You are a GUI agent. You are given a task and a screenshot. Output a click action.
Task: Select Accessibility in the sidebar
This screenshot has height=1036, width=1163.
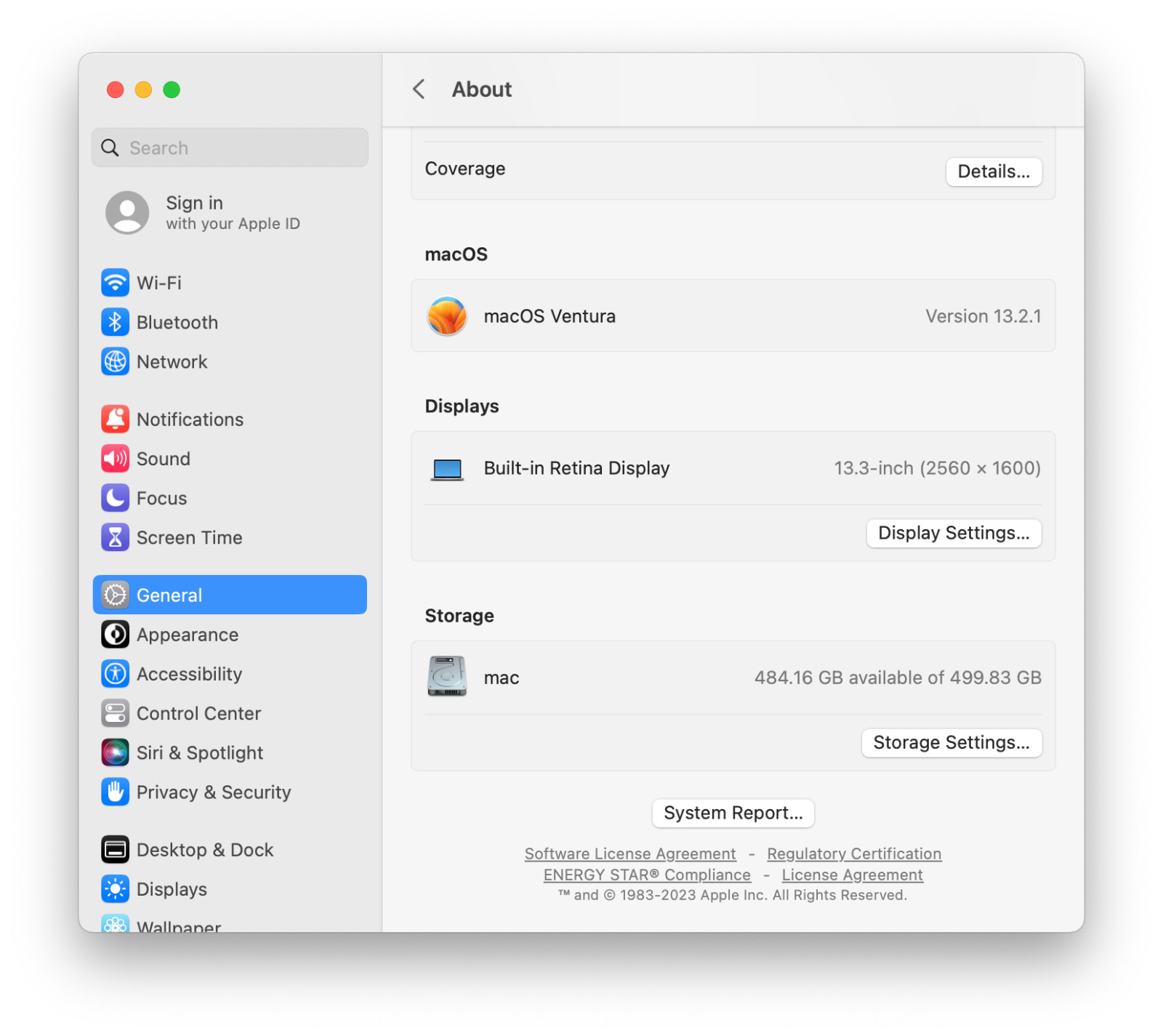[230, 674]
